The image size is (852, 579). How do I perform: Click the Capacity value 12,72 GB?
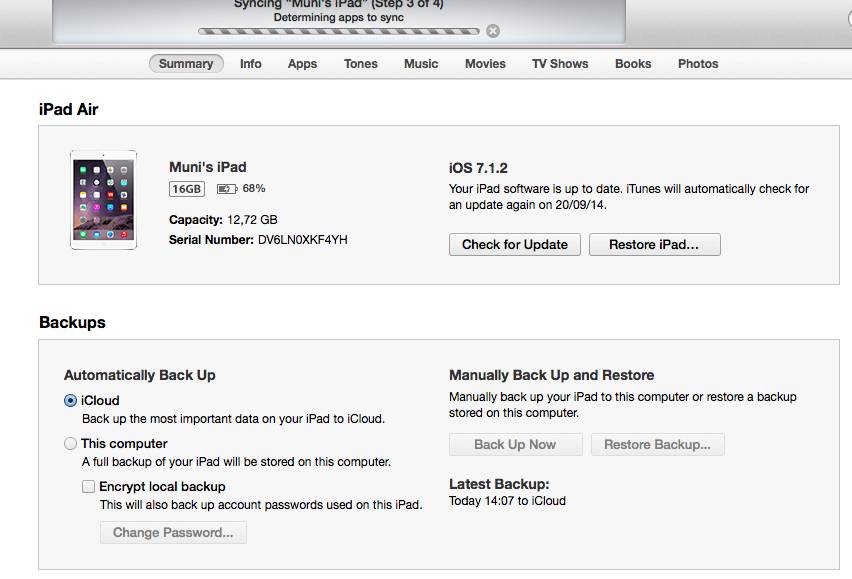[x=252, y=219]
